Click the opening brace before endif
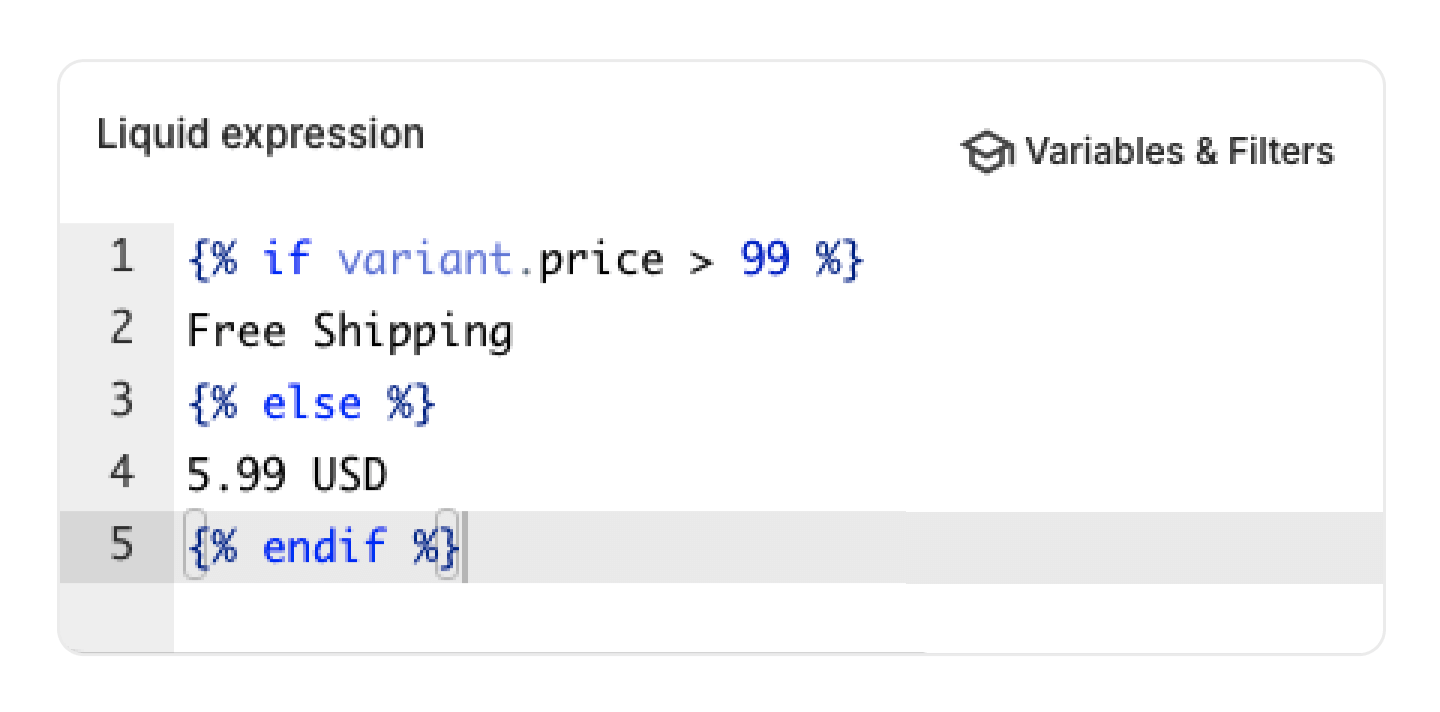The width and height of the screenshot is (1440, 712). pyautogui.click(x=196, y=547)
